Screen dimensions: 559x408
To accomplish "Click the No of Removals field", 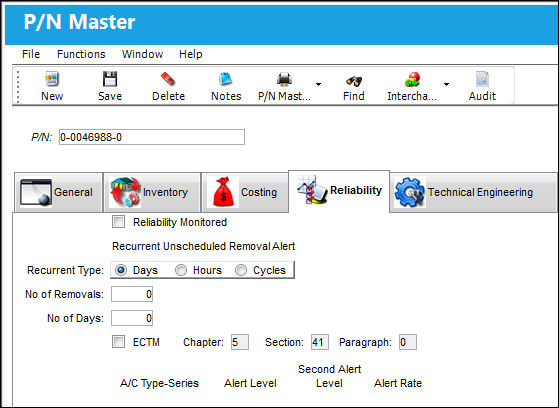I will [132, 294].
